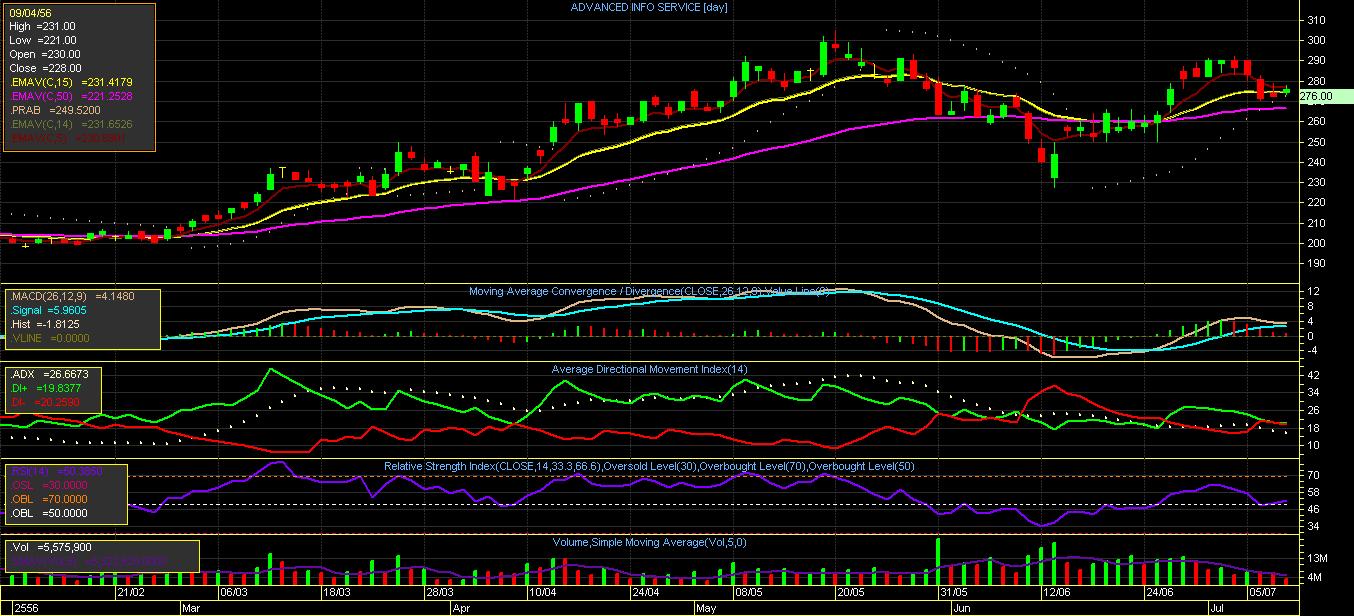The height and width of the screenshot is (616, 1354).
Task: Click the 310 price axis label
Action: tap(1316, 20)
